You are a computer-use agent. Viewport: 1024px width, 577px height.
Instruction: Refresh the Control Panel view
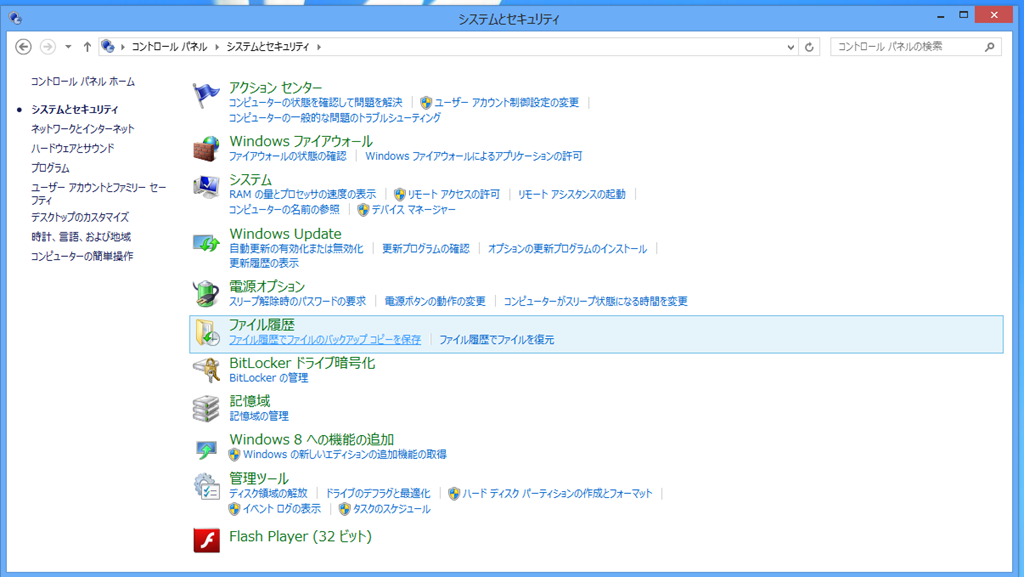(809, 47)
